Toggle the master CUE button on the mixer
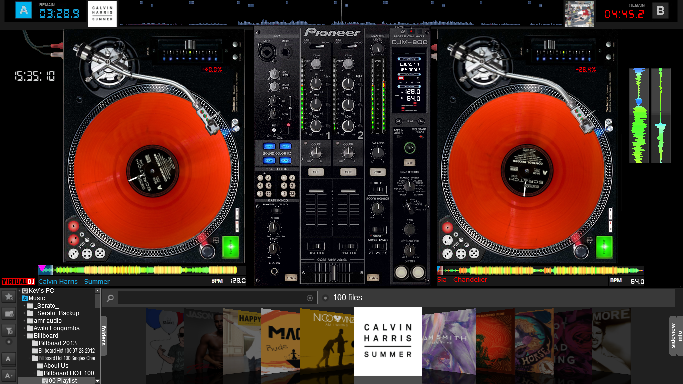The image size is (683, 384). 377,172
